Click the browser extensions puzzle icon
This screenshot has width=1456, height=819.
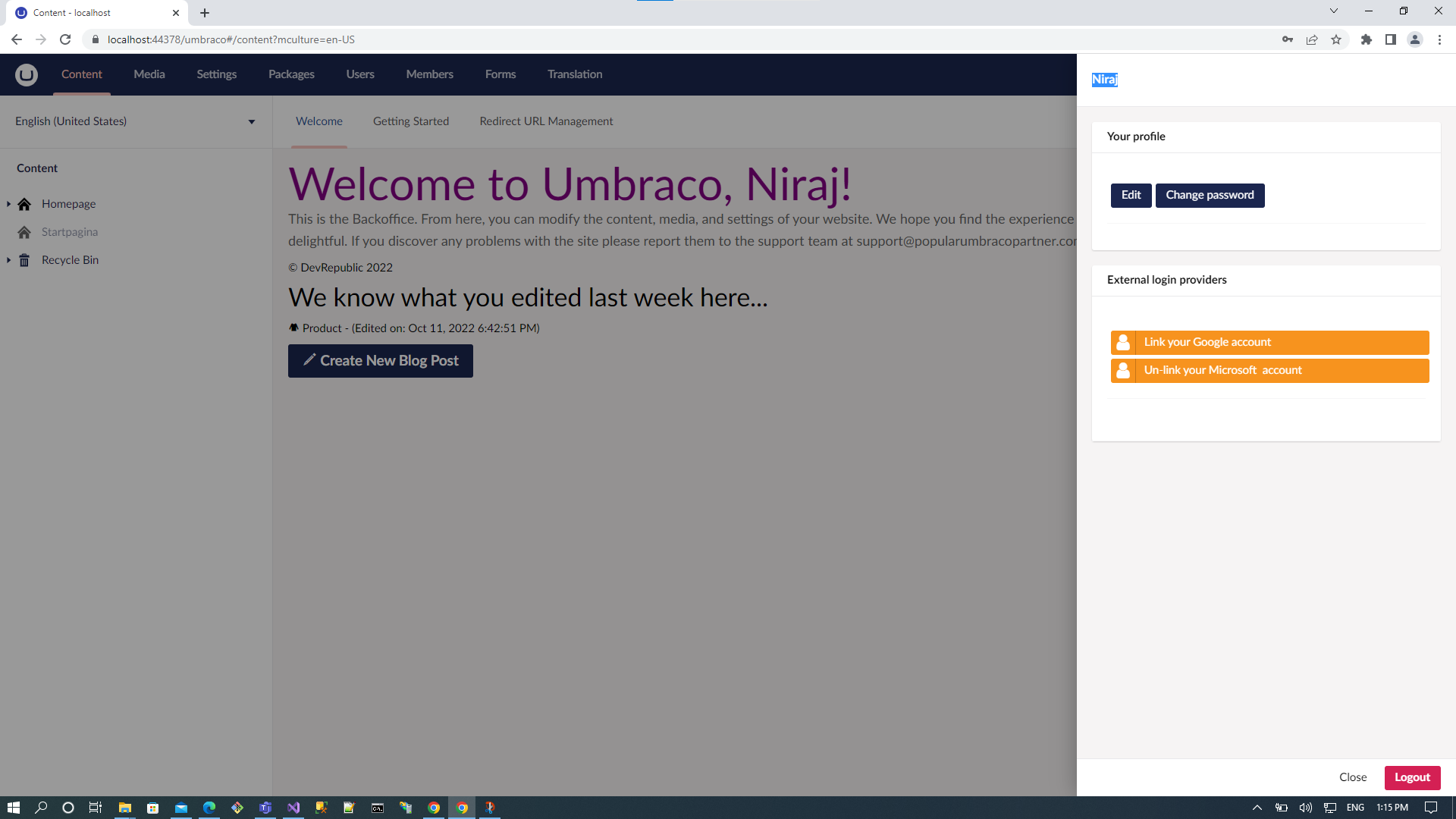(1366, 39)
